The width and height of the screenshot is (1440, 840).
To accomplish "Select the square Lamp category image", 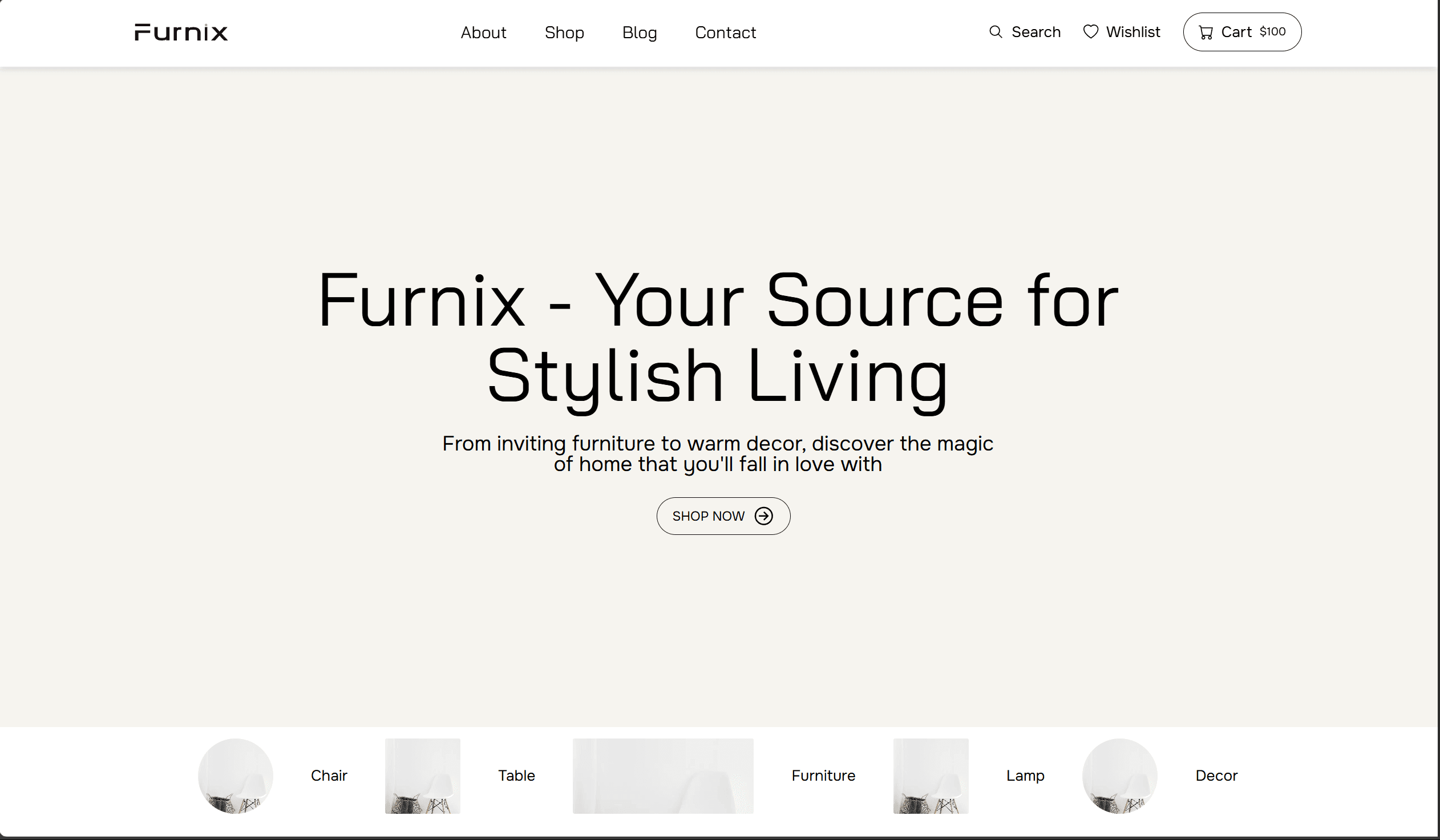I will click(x=931, y=776).
